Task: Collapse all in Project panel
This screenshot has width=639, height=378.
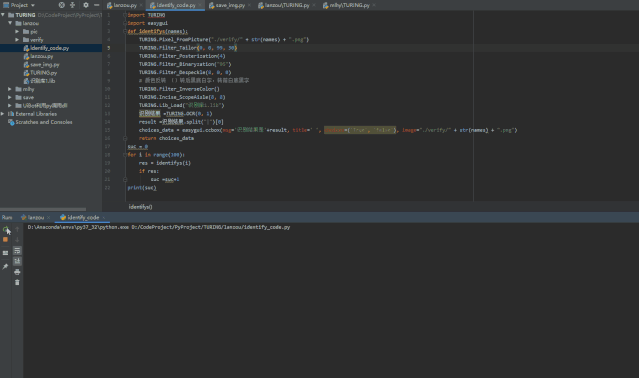Action: point(73,5)
